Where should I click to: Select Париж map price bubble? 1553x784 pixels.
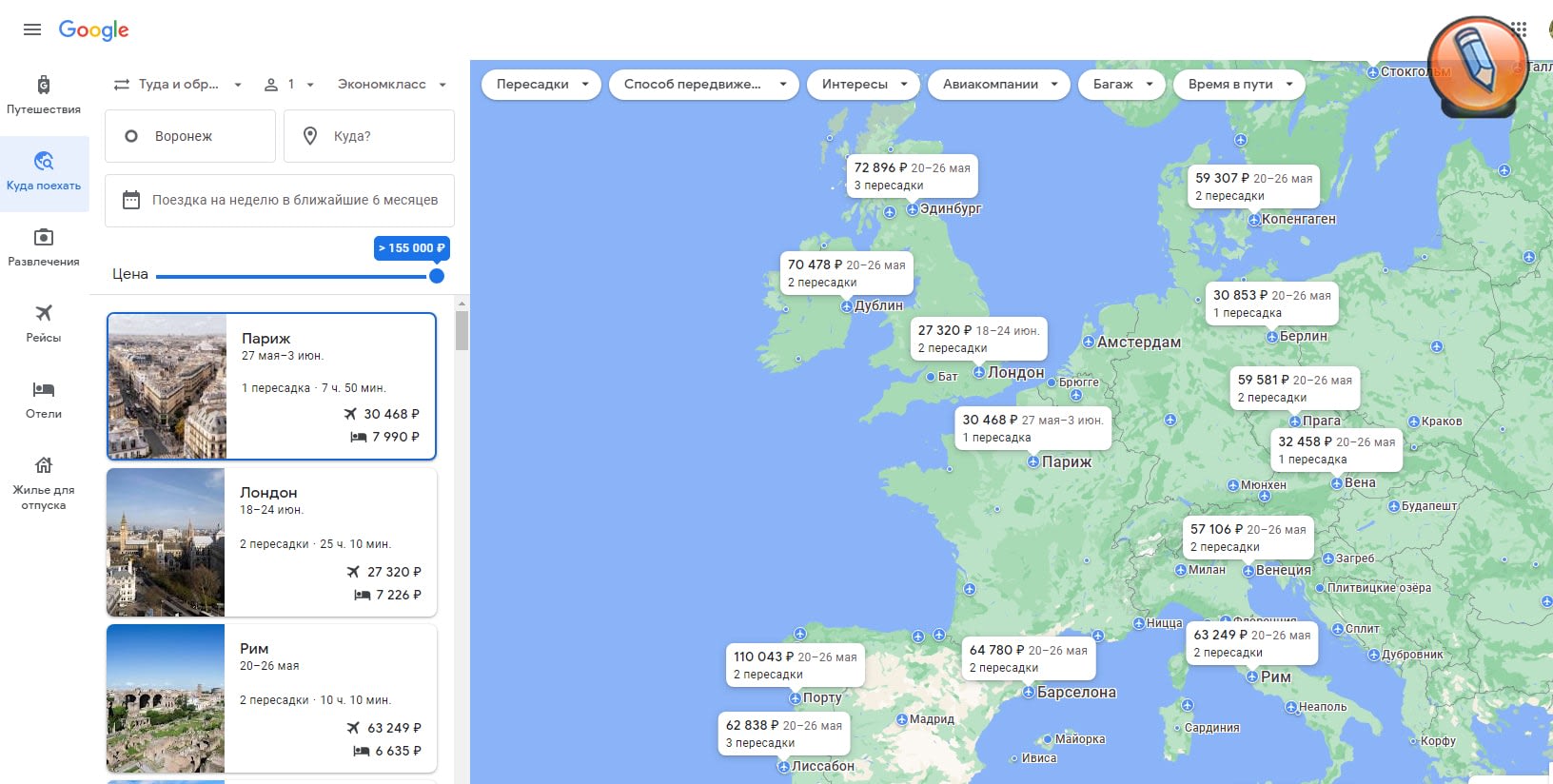(x=1032, y=428)
